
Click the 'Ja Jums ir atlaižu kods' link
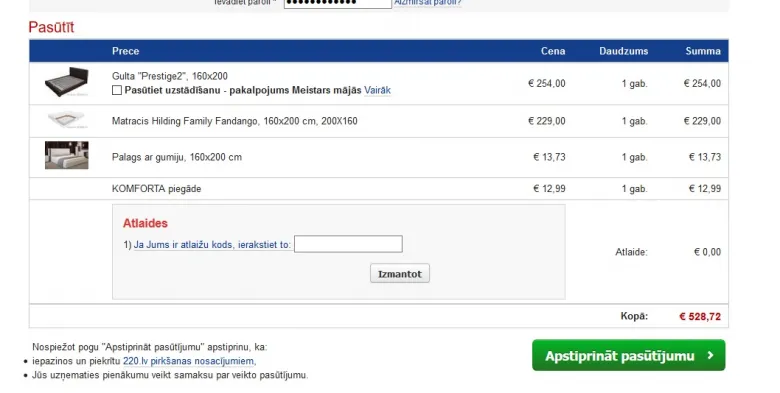click(212, 245)
